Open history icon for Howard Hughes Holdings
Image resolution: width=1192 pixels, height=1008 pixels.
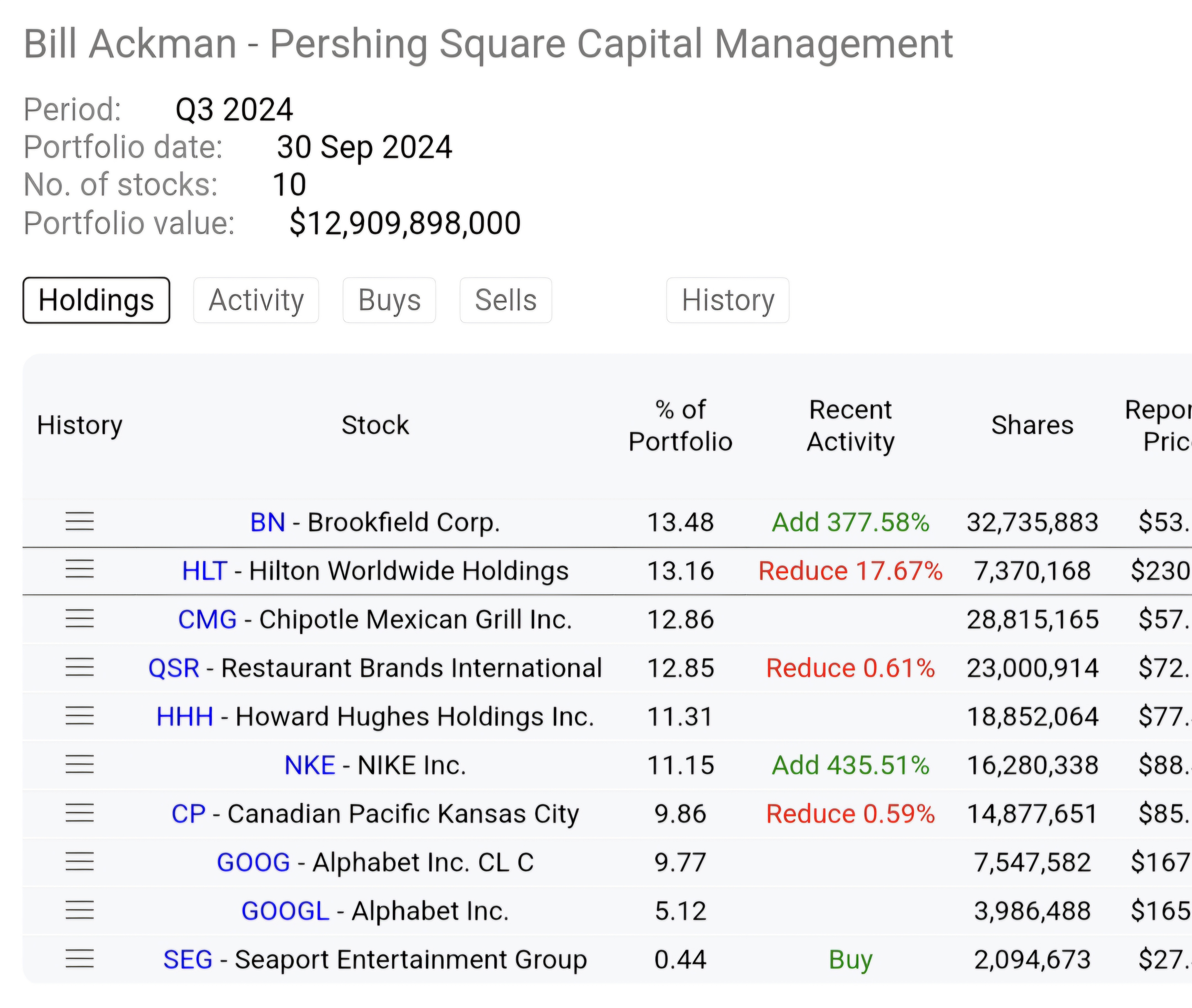point(79,715)
